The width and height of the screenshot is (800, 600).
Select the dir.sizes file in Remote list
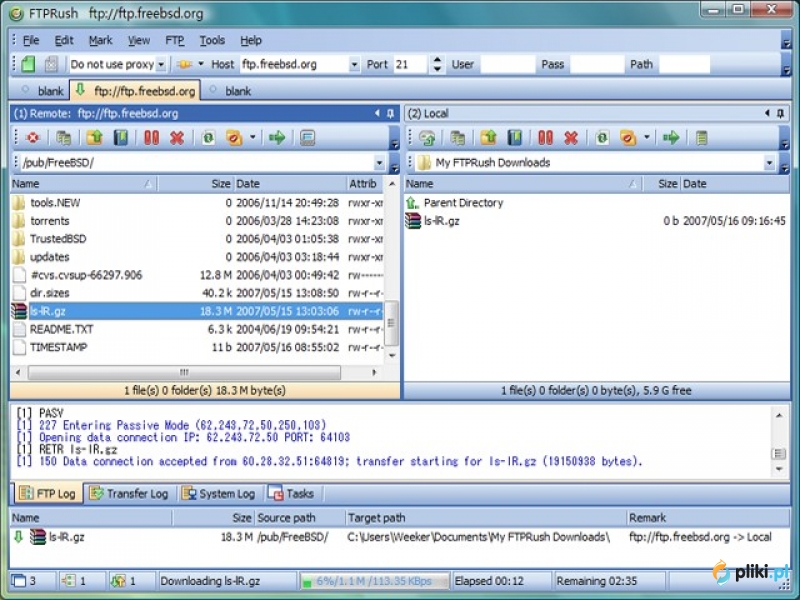[x=197, y=293]
